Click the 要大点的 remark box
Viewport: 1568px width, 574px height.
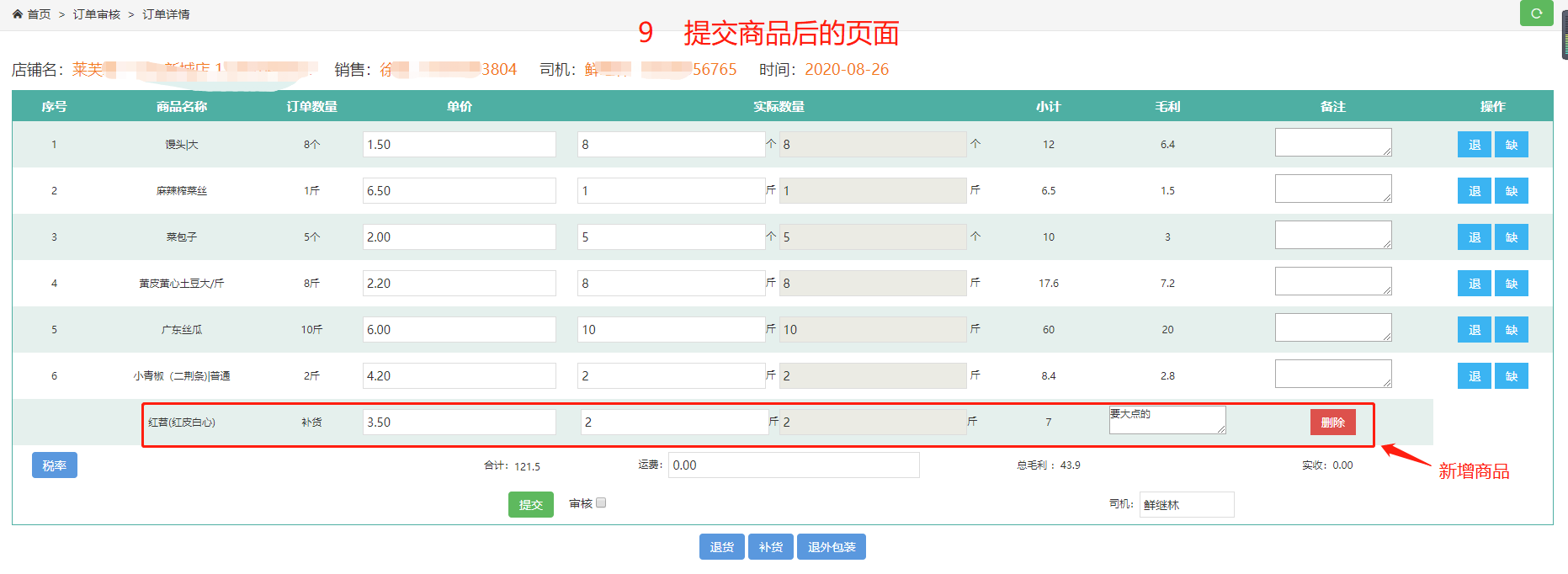(1167, 420)
